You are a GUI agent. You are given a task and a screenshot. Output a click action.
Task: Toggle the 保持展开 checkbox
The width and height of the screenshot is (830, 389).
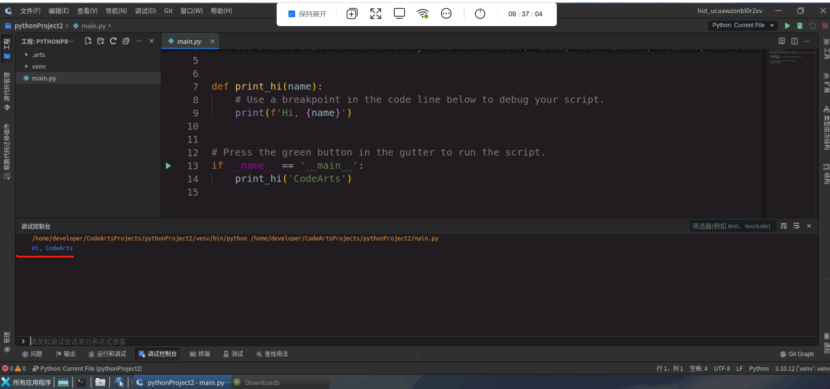tap(292, 14)
